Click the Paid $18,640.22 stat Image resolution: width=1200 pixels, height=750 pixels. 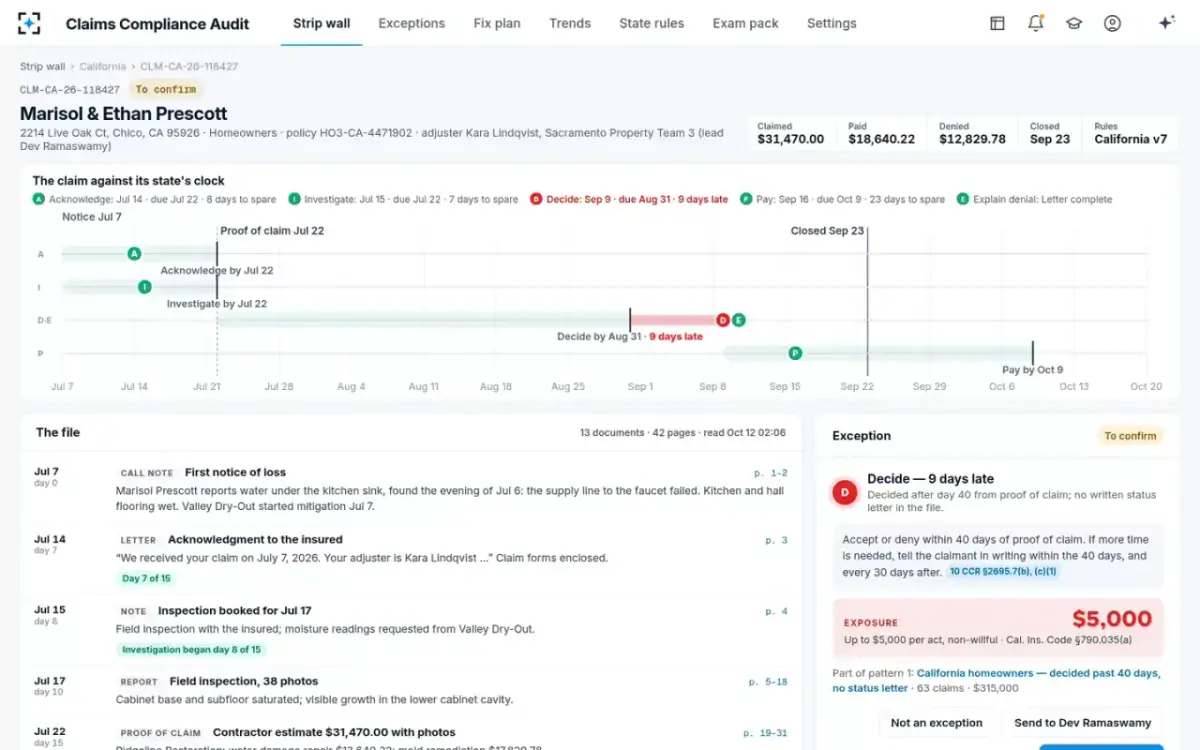[881, 134]
